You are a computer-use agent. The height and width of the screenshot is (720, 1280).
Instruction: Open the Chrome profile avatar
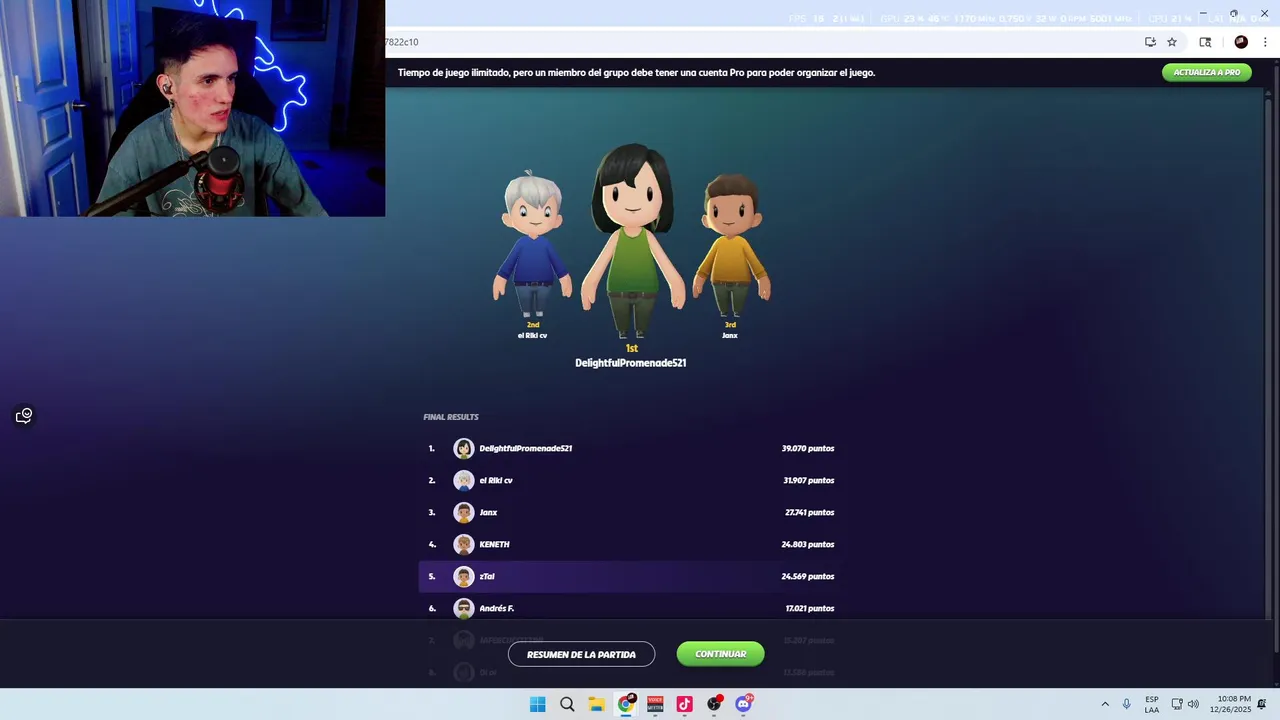(x=1241, y=42)
